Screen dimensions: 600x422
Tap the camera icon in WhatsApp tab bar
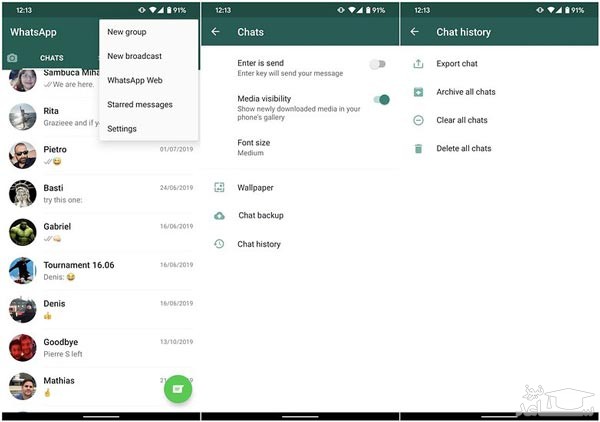12,58
